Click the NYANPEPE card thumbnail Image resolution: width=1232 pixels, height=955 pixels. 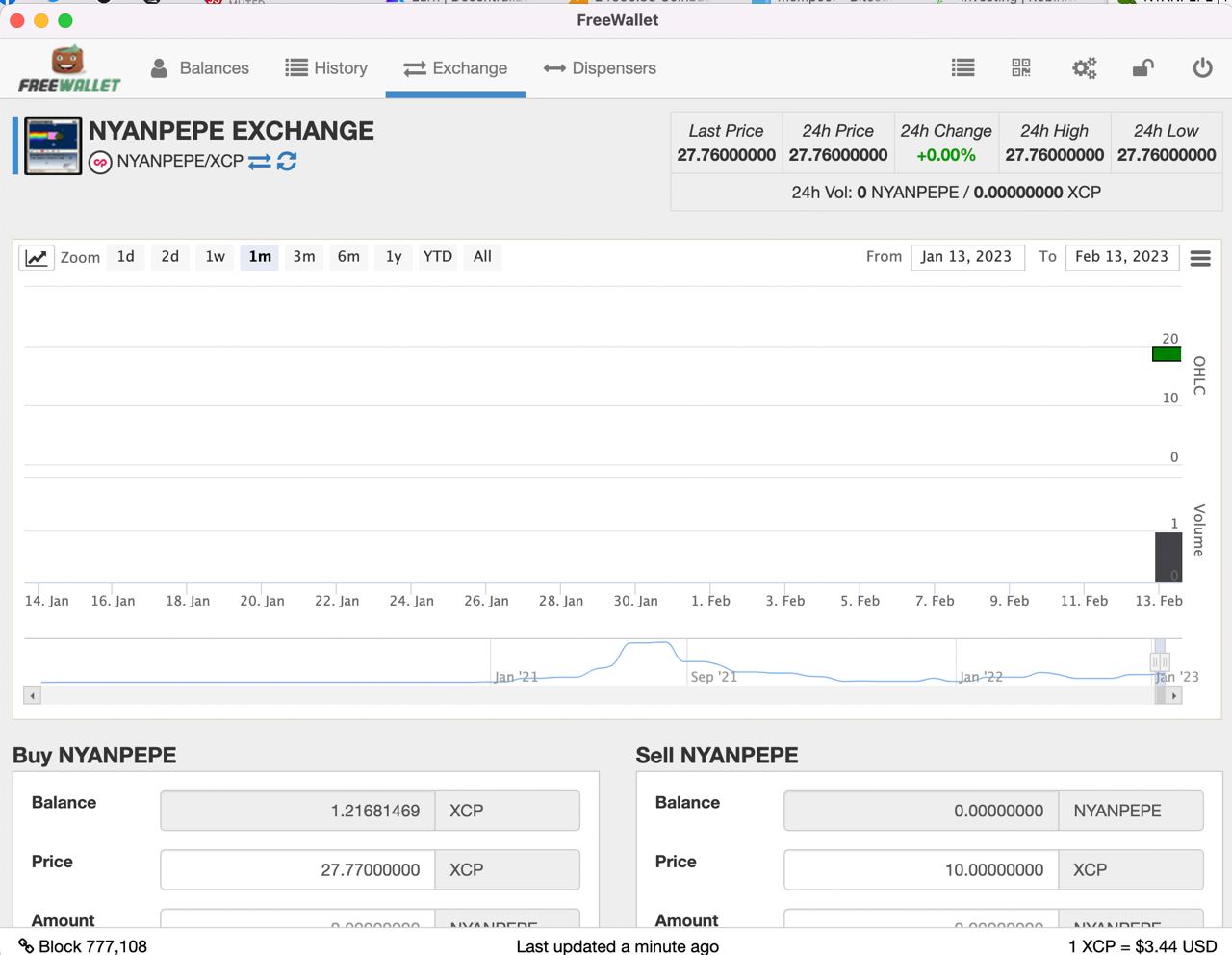point(53,146)
